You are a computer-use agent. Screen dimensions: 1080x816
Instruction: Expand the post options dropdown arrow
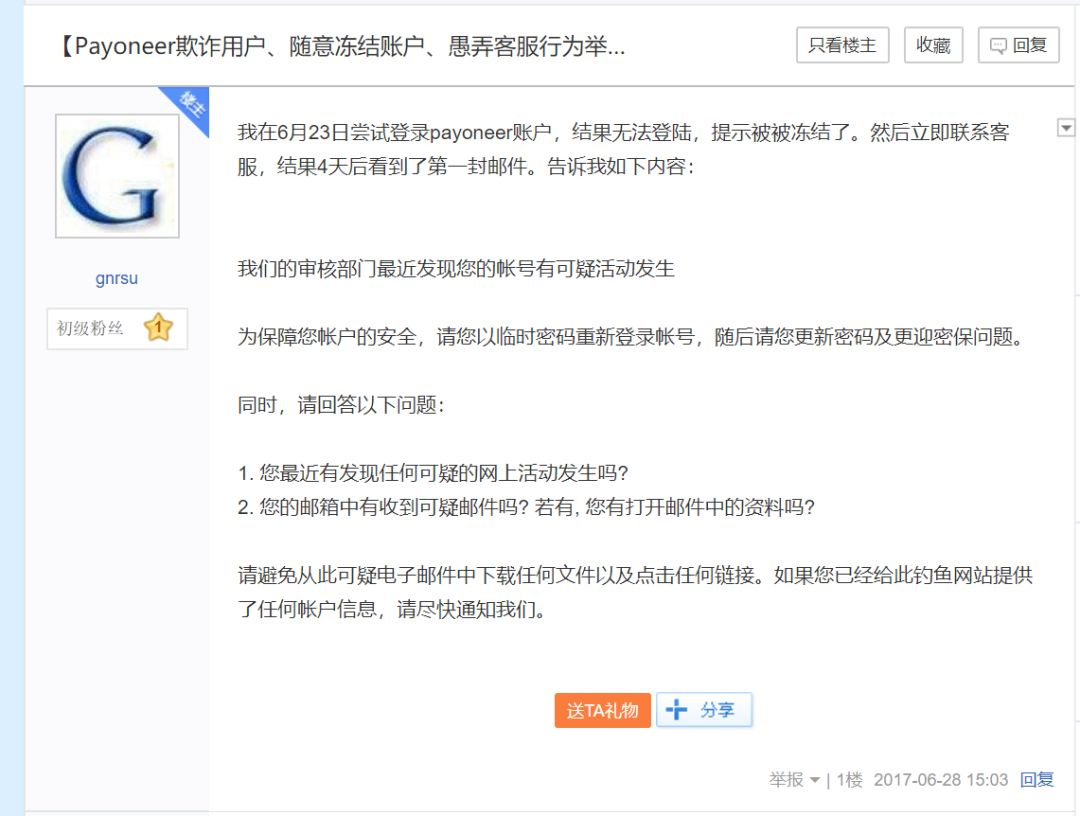1066,127
